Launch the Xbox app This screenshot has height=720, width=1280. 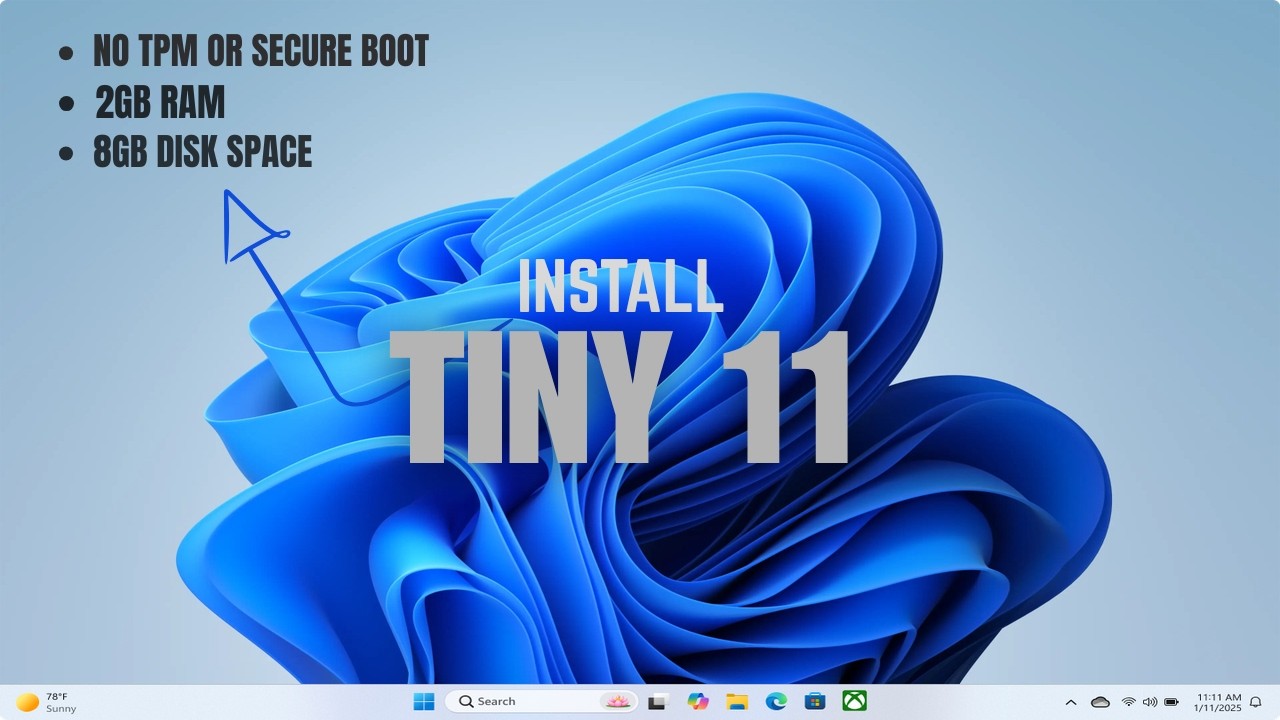854,701
